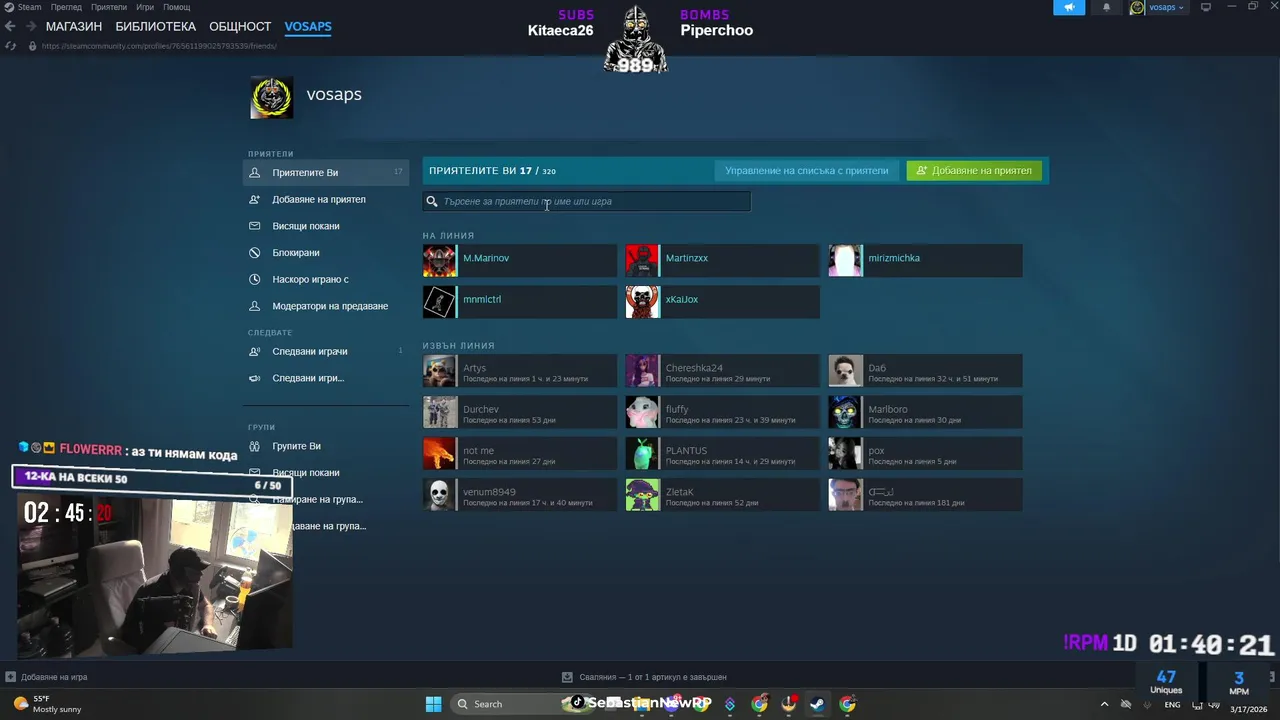Click the green Добавяне на приятел button
The width and height of the screenshot is (1280, 720).
(974, 170)
